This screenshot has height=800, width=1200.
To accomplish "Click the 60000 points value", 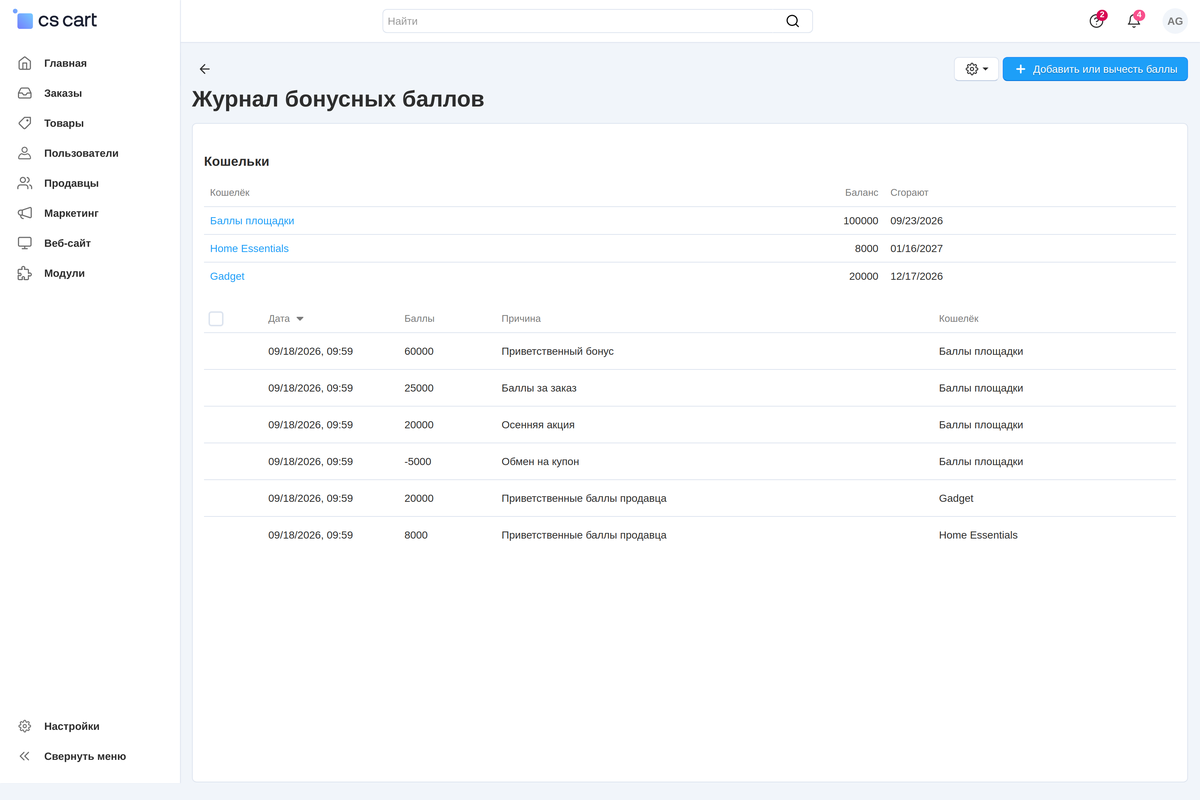I will point(419,352).
